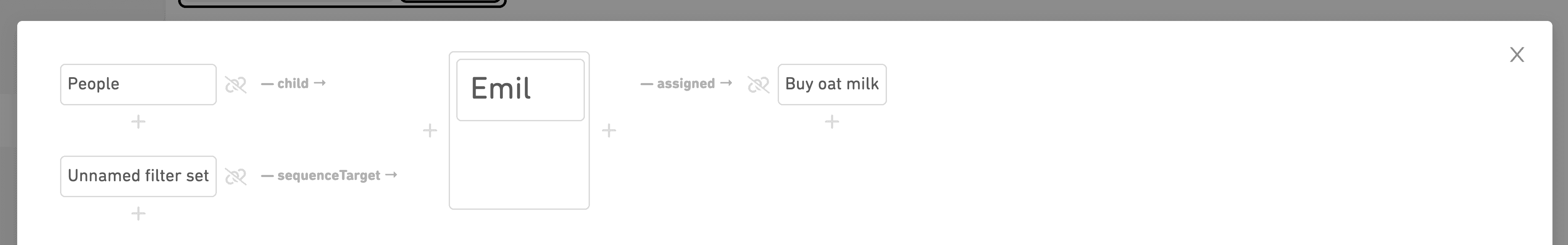This screenshot has width=1568, height=245.
Task: Open the Unnamed filter set node
Action: coord(138,176)
